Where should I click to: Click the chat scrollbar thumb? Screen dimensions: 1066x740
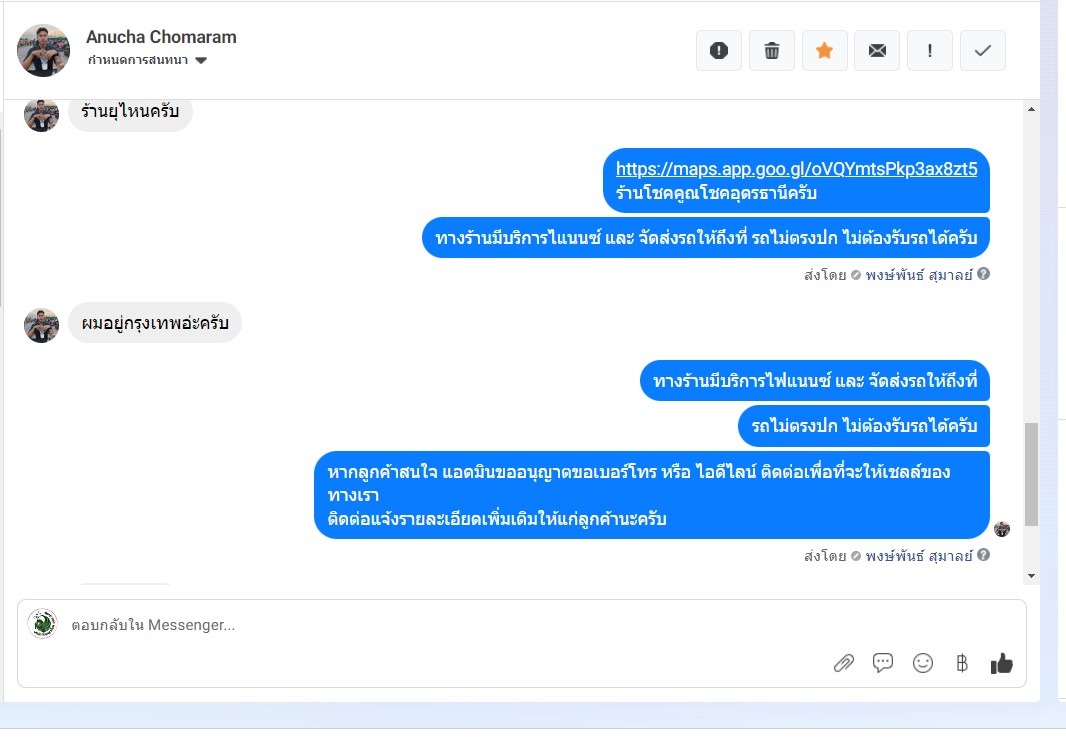click(x=1031, y=474)
